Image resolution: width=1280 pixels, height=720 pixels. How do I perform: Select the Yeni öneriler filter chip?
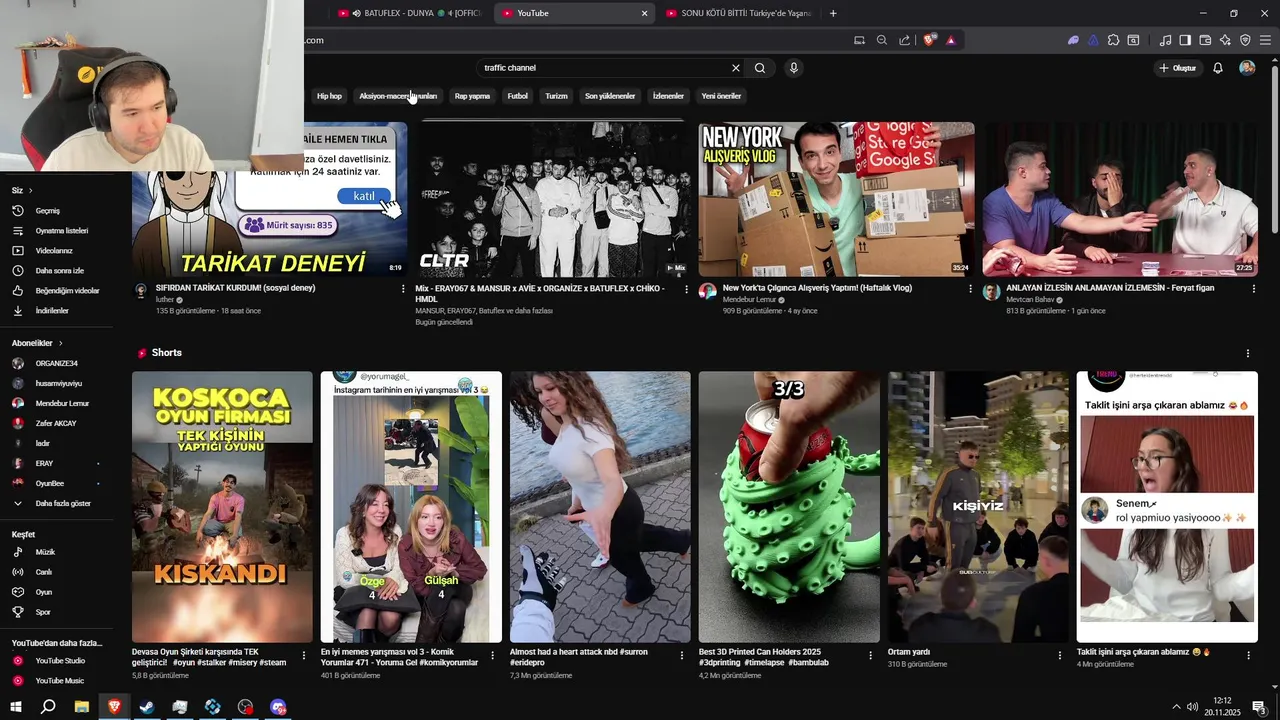click(x=721, y=96)
